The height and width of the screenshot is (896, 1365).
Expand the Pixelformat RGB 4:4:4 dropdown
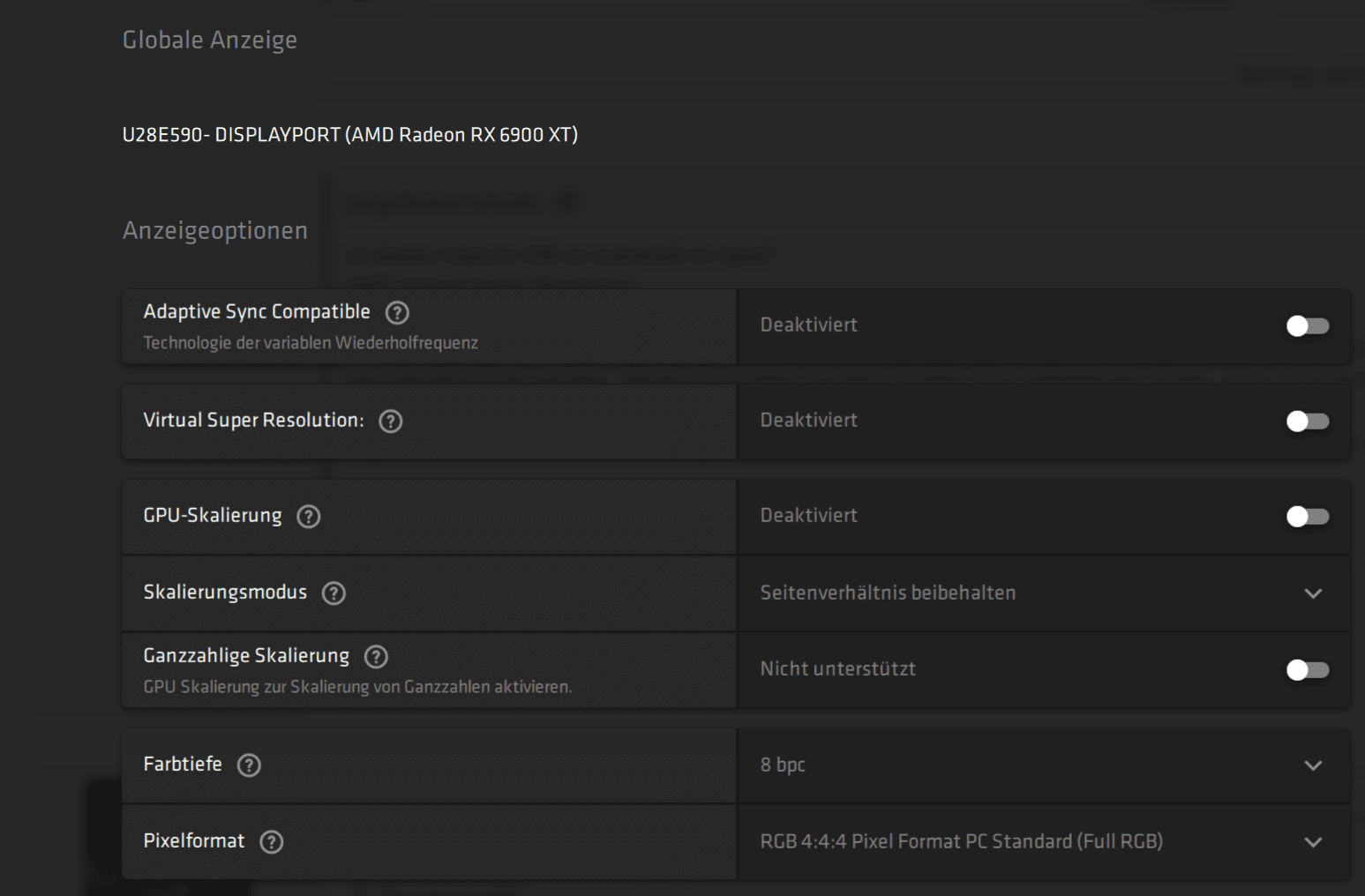tap(1312, 842)
